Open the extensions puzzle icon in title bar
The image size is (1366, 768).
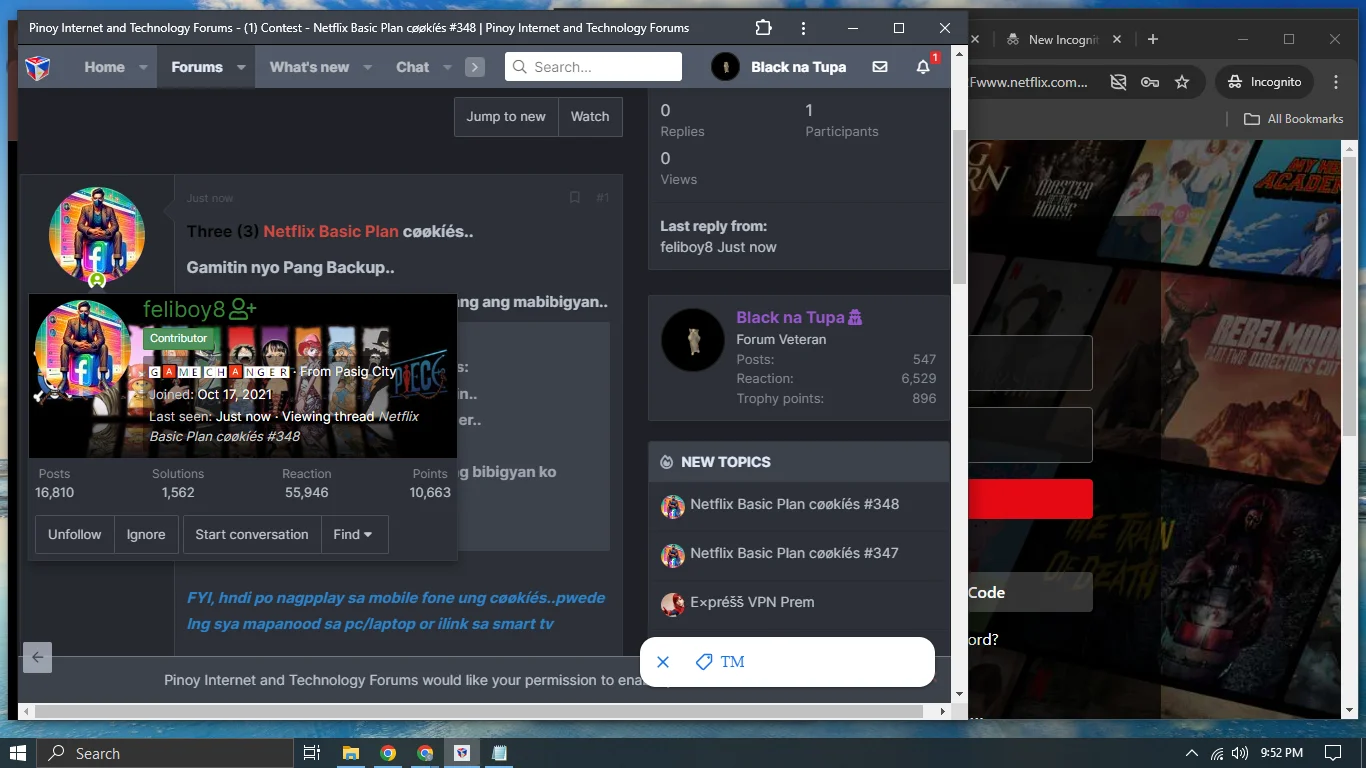pyautogui.click(x=763, y=28)
